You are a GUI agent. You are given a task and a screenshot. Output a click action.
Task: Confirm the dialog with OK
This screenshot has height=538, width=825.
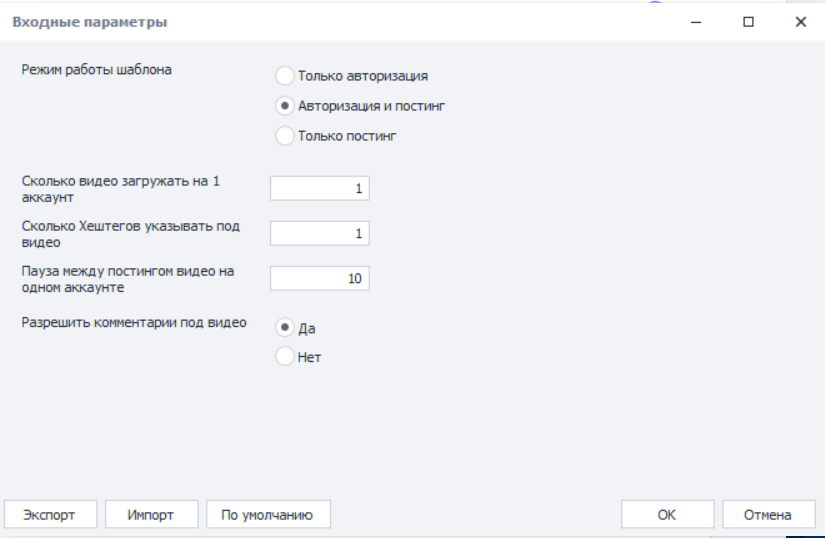point(667,514)
